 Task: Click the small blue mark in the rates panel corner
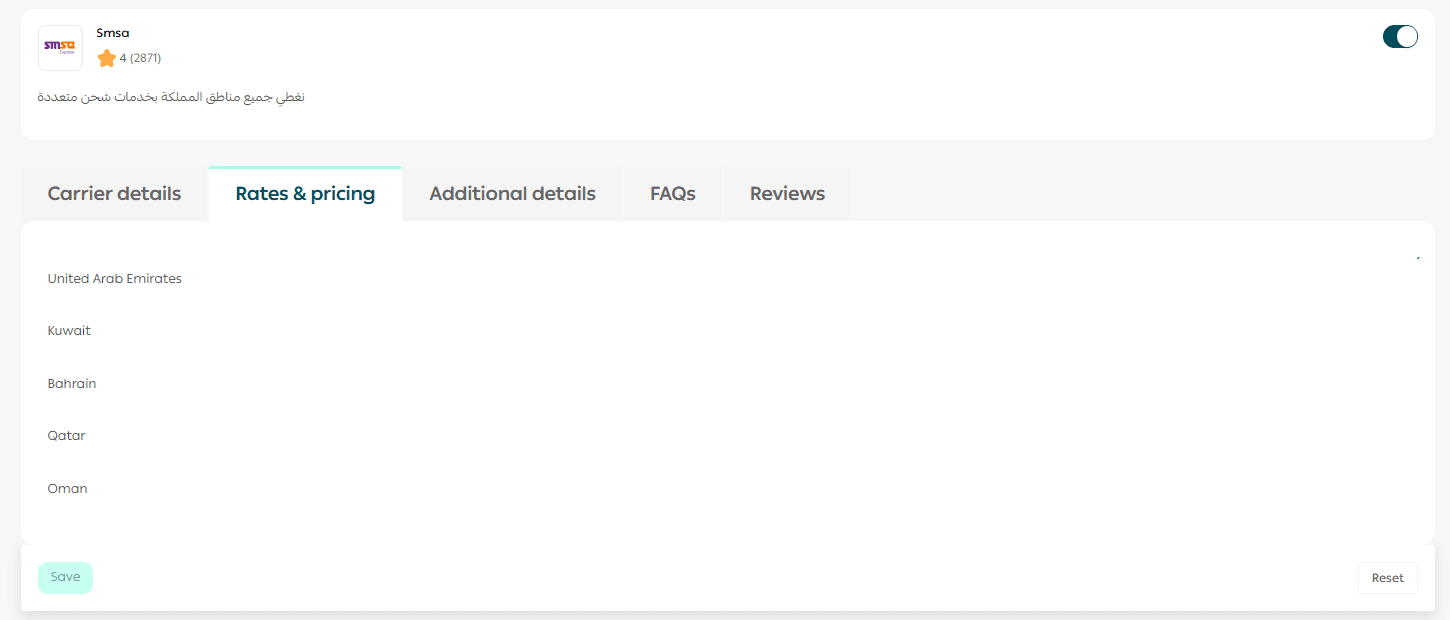[1418, 258]
